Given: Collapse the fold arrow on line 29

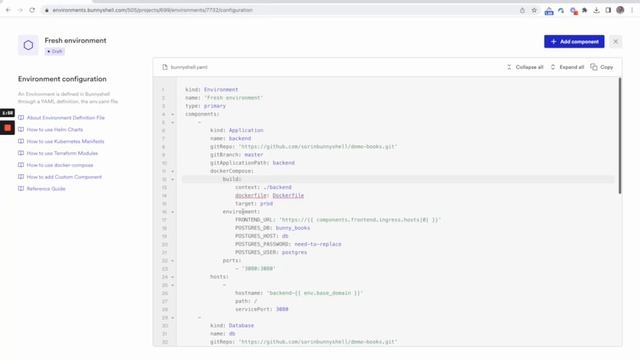Looking at the screenshot, I should pyautogui.click(x=172, y=318).
